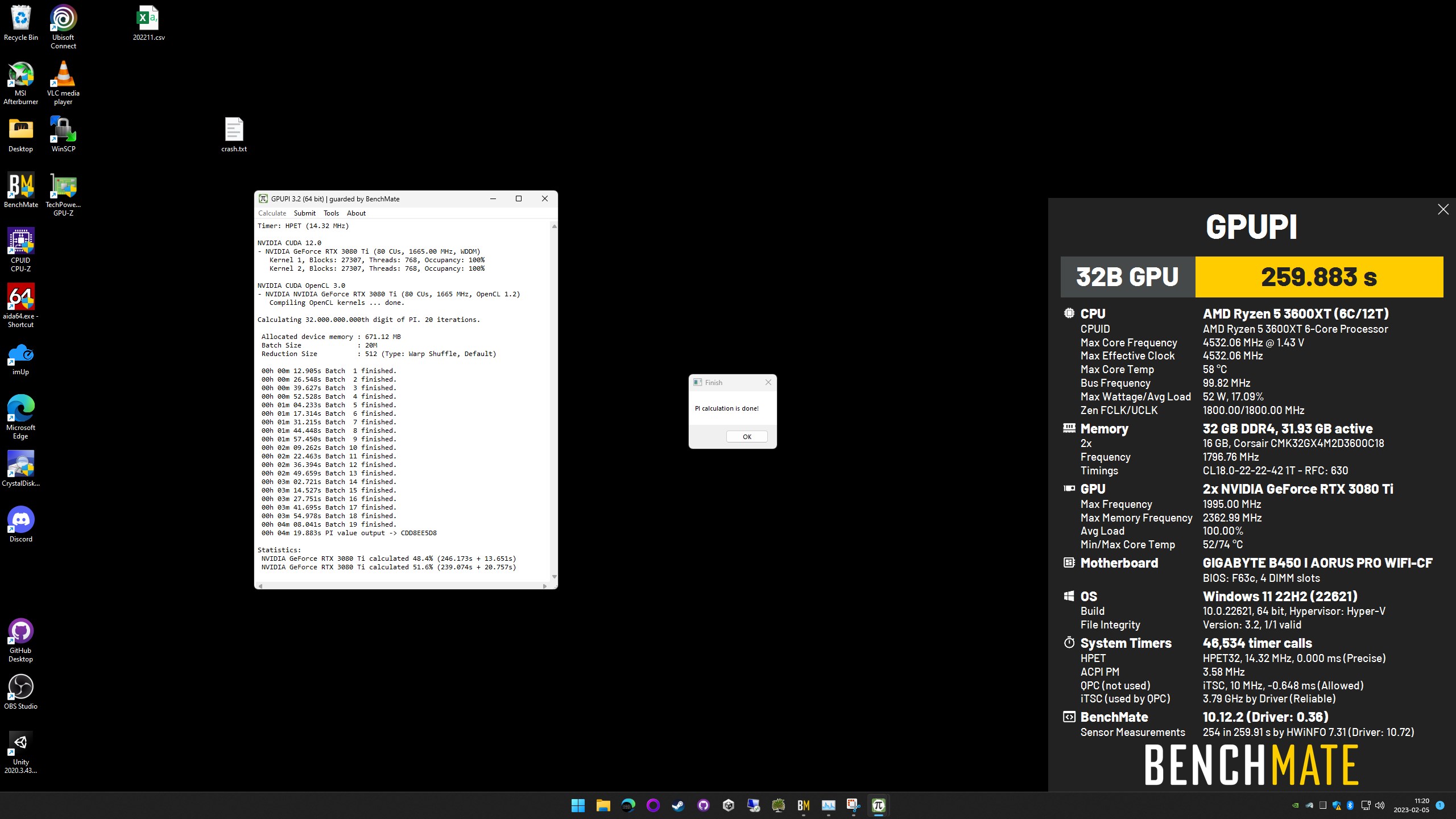Click OK in the Finish dialog
The image size is (1456, 819).
(x=747, y=437)
